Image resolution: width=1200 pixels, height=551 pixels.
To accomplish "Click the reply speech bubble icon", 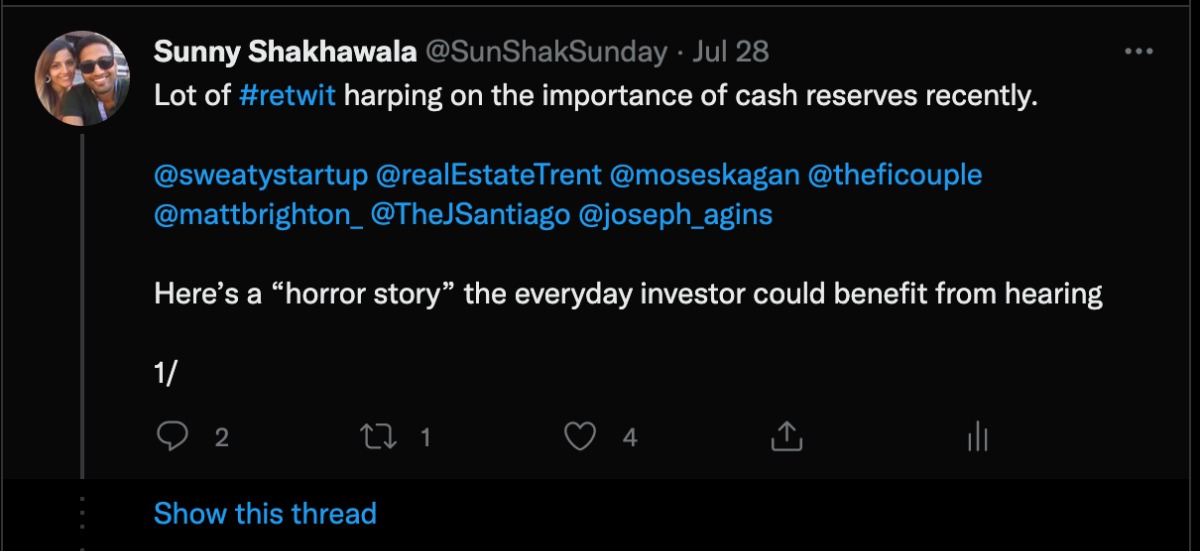I will [x=176, y=436].
